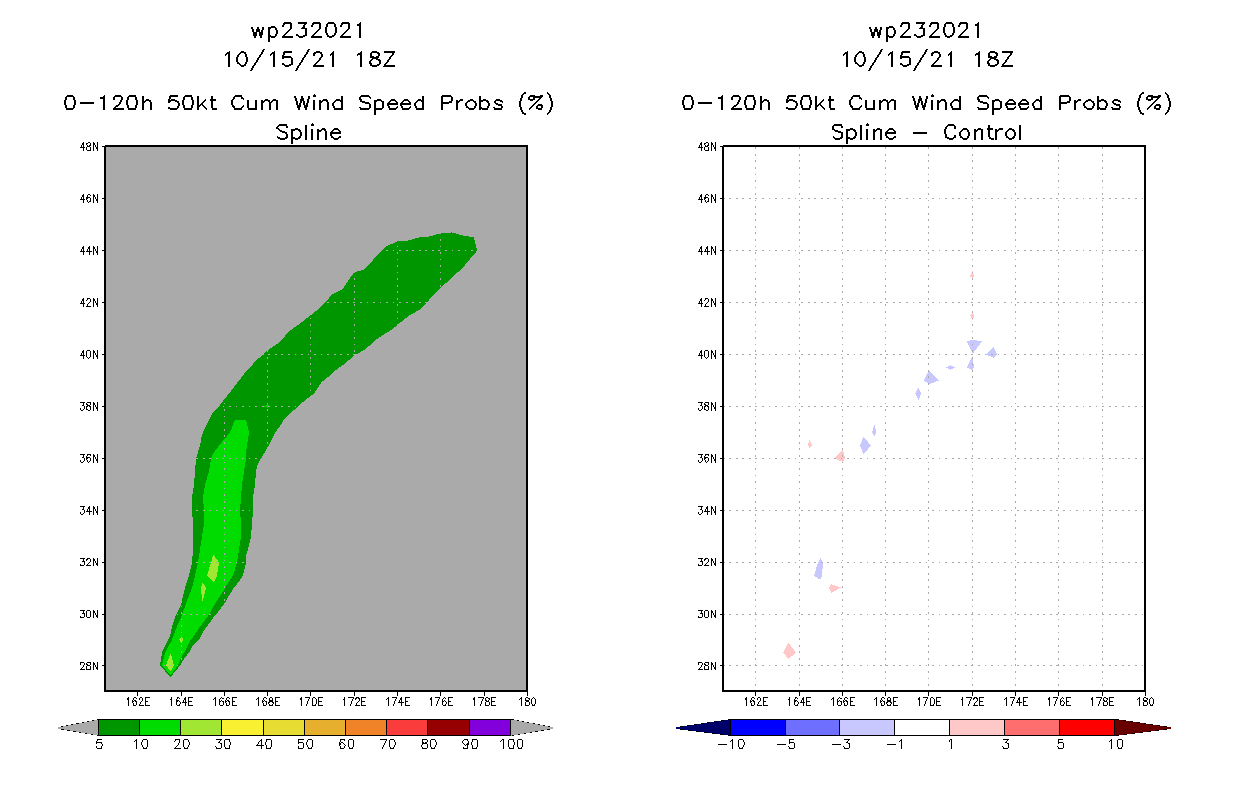This screenshot has width=1236, height=800.
Task: Click the blue -10 to -5 difference swatch
Action: (x=758, y=727)
